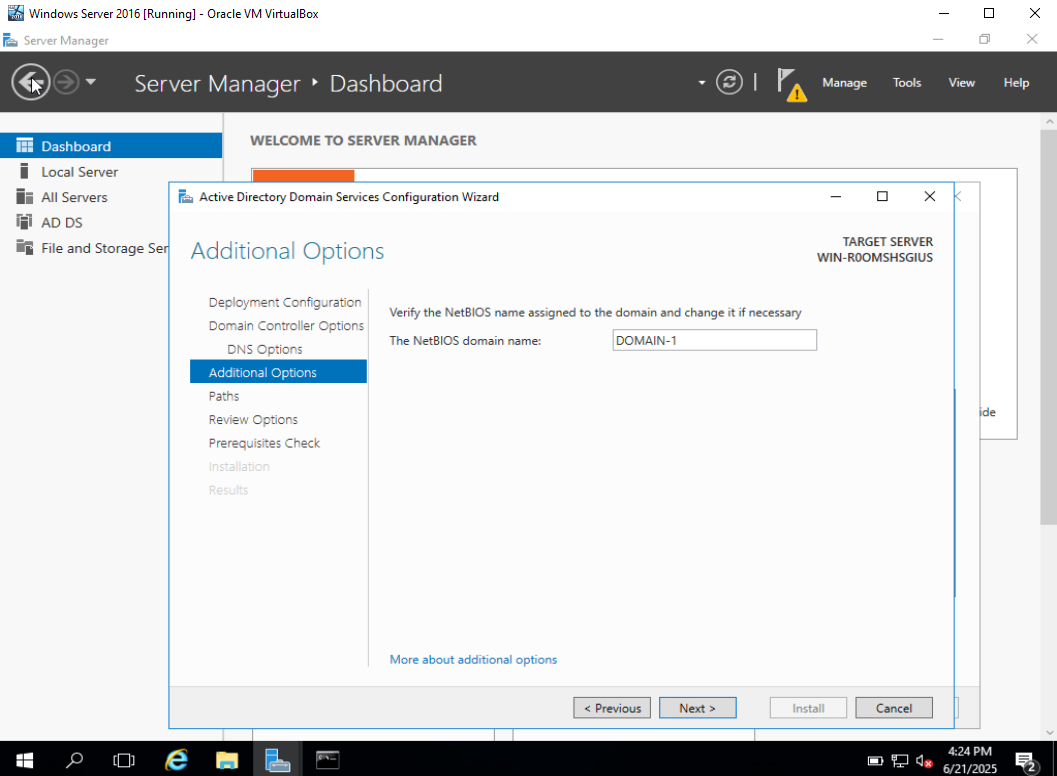The height and width of the screenshot is (776, 1057).
Task: Click the File and Storage Services icon
Action: pyautogui.click(x=24, y=247)
